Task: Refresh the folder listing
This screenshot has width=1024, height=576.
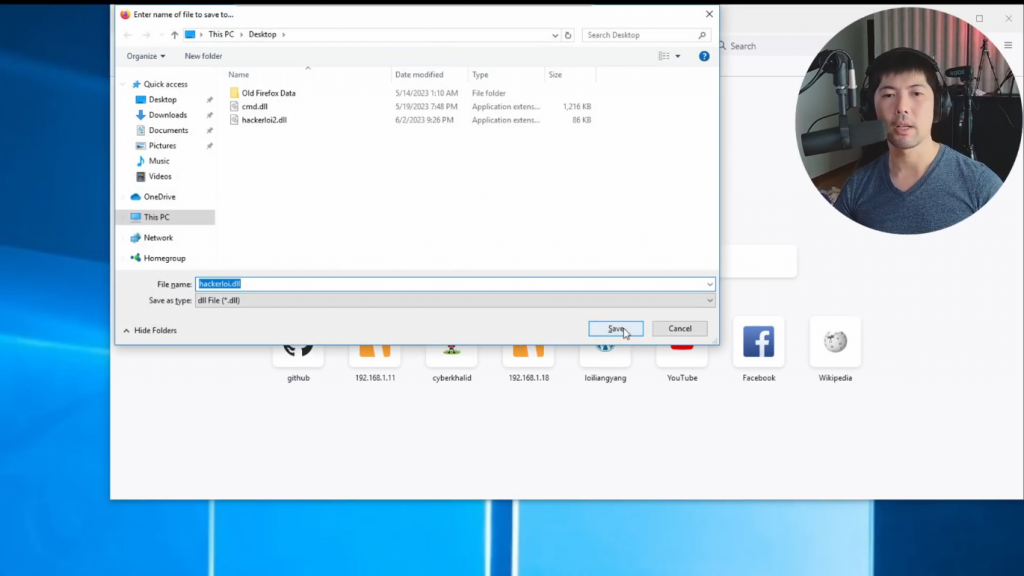Action: [568, 35]
